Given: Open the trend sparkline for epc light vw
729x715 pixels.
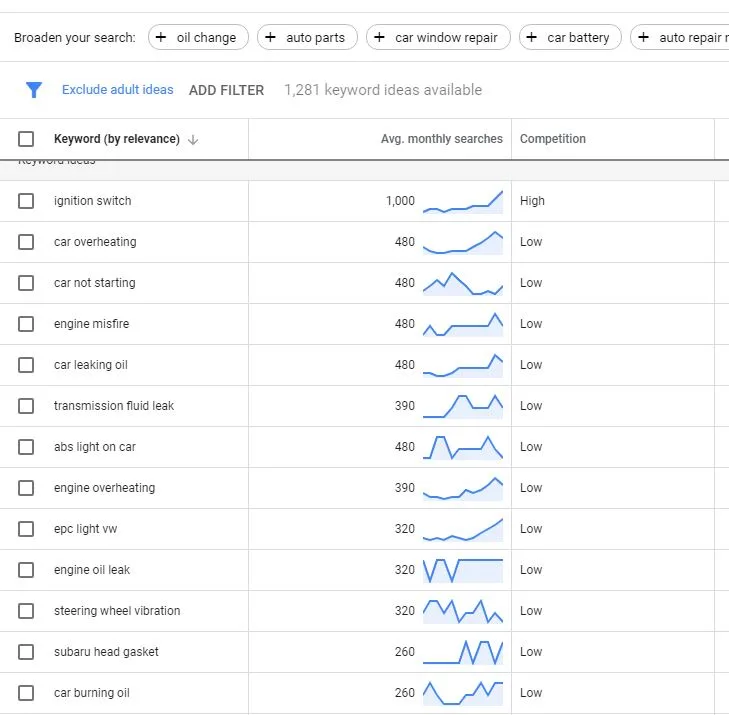Looking at the screenshot, I should click(x=463, y=530).
